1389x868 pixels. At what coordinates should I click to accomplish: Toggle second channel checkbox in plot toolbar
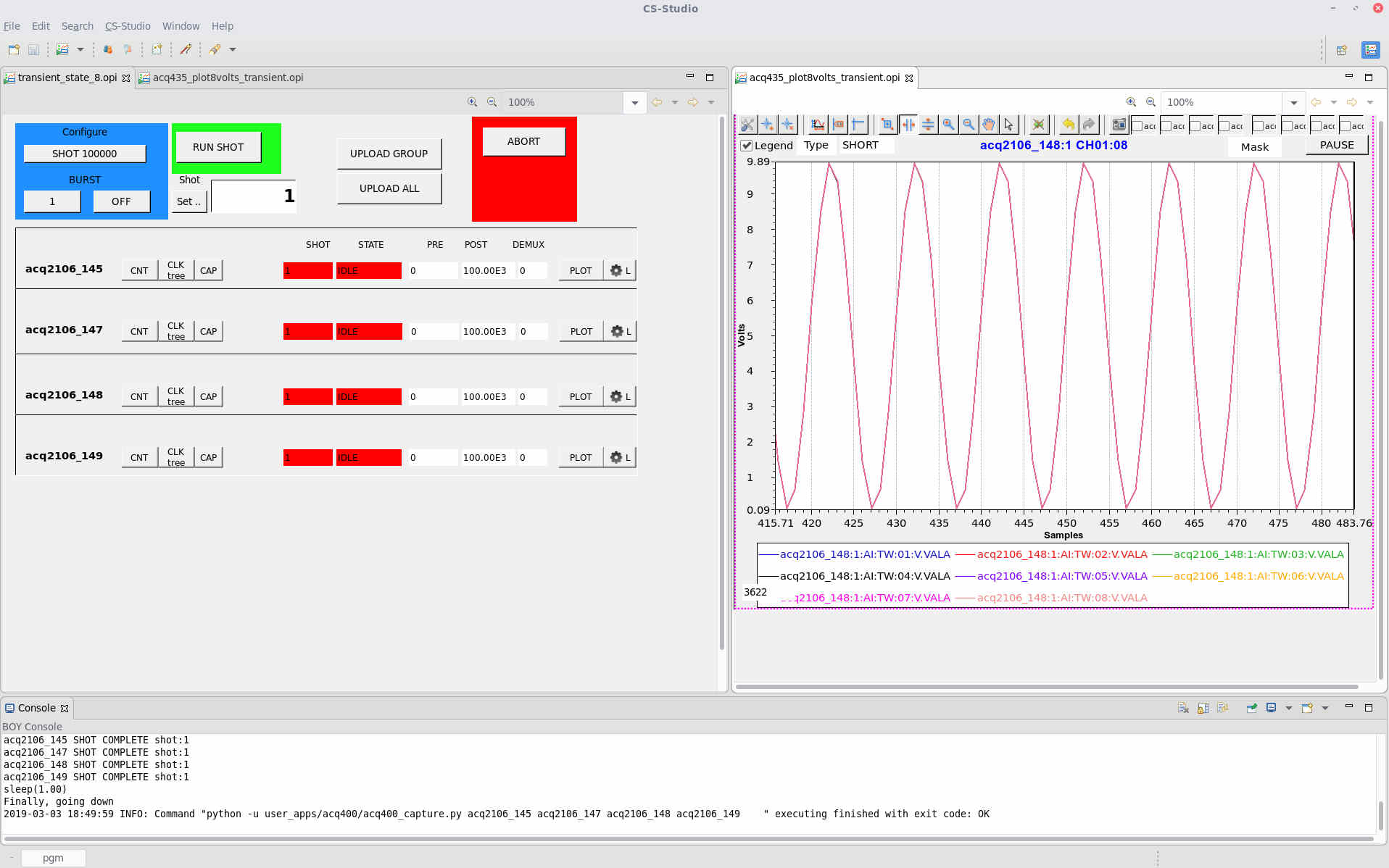pyautogui.click(x=1166, y=126)
